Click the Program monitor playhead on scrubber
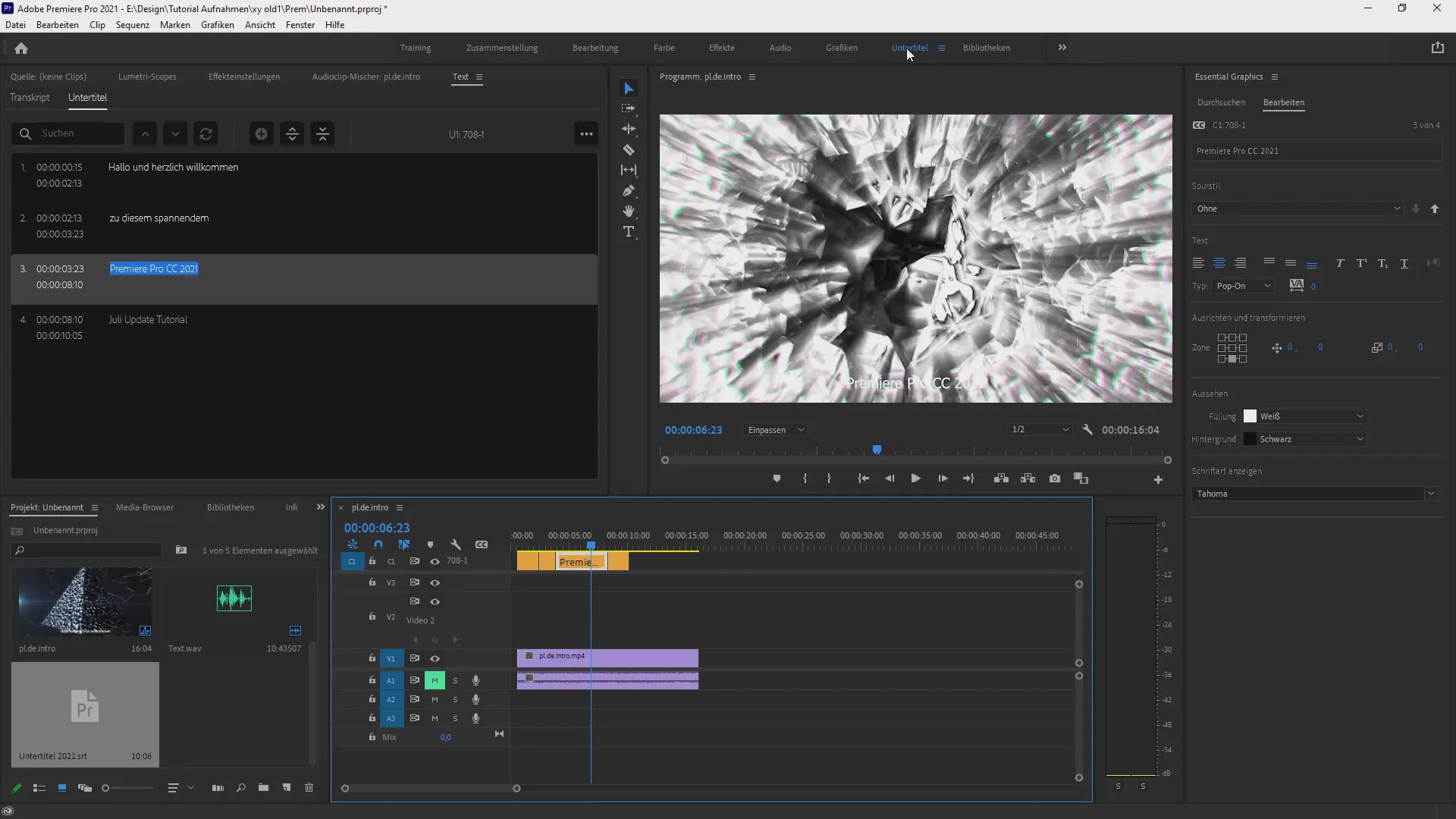 click(877, 450)
